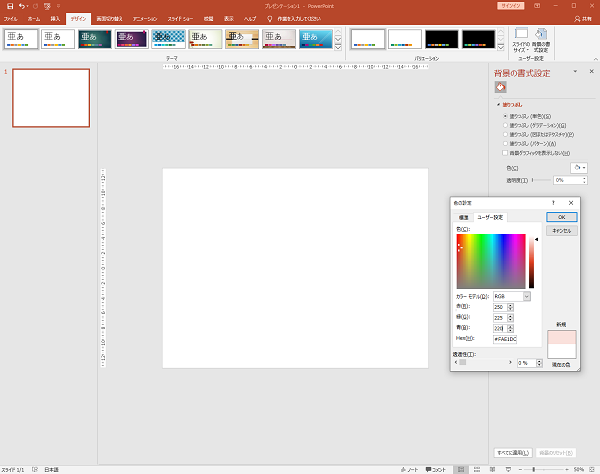Image resolution: width=600 pixels, height=474 pixels.
Task: Click the Format Background ribbon icon
Action: coord(541,40)
